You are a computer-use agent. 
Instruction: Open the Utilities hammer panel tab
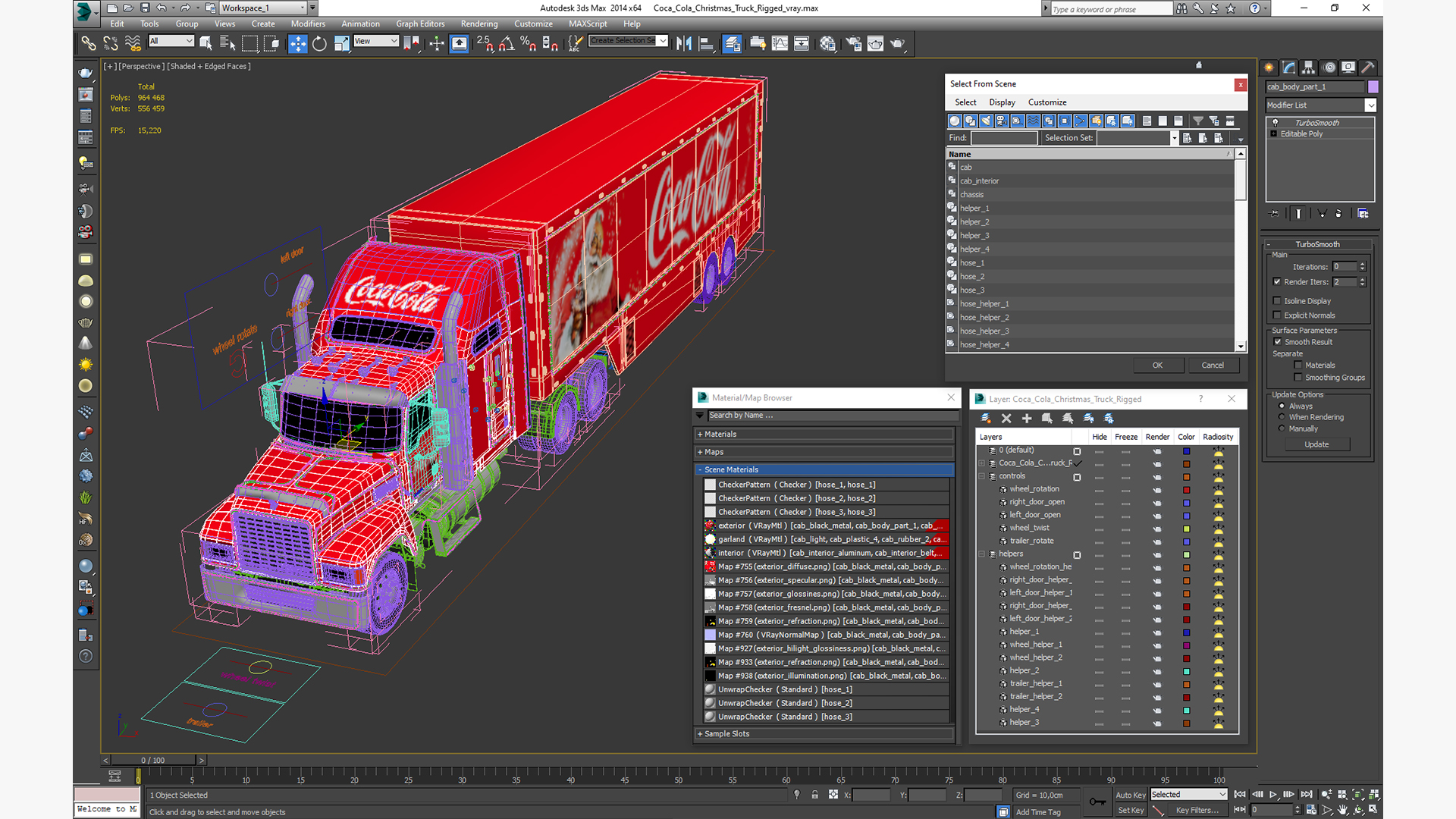(x=1368, y=67)
